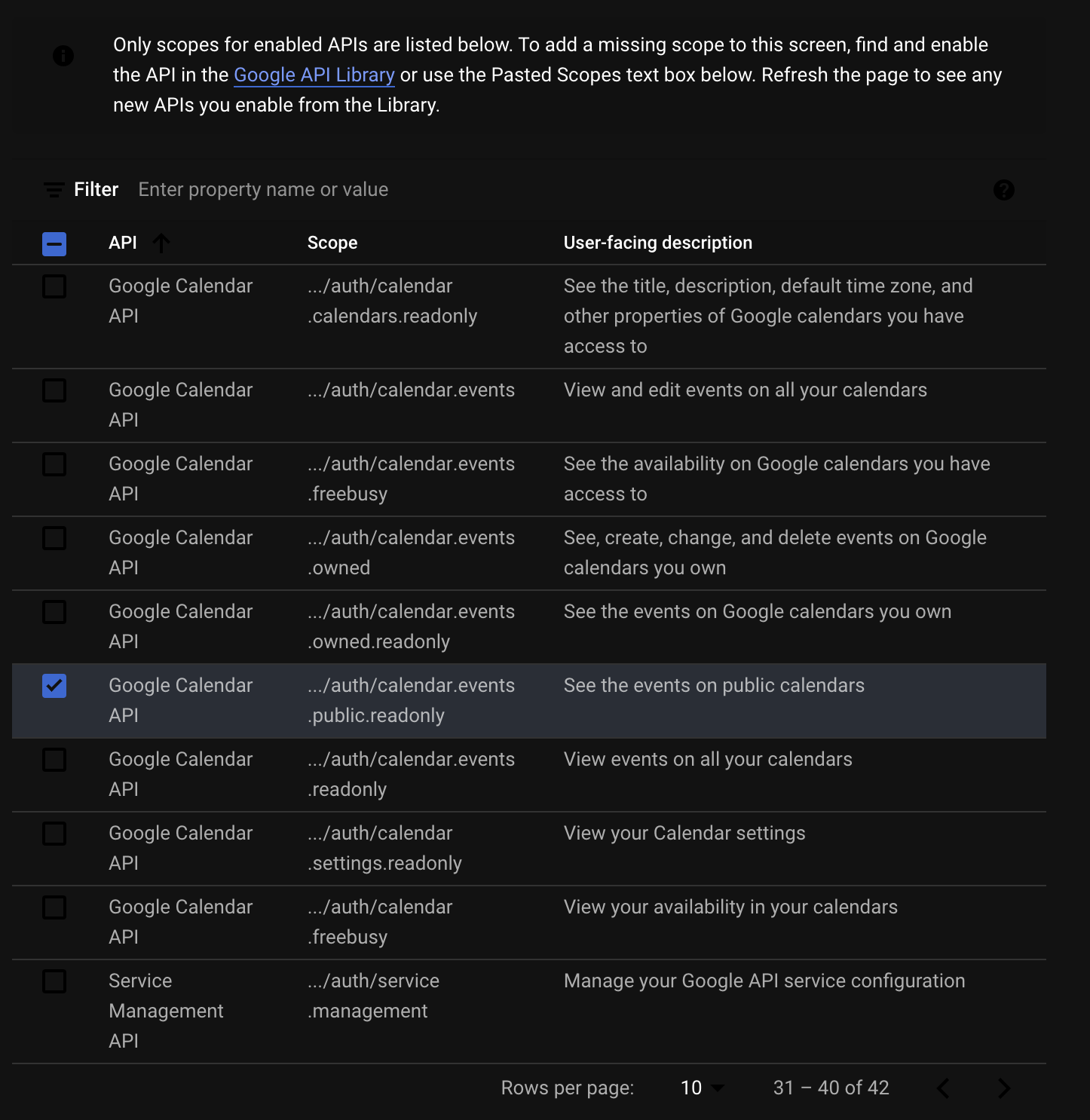The width and height of the screenshot is (1090, 1120).
Task: Click the Filter property input field
Action: click(x=558, y=190)
